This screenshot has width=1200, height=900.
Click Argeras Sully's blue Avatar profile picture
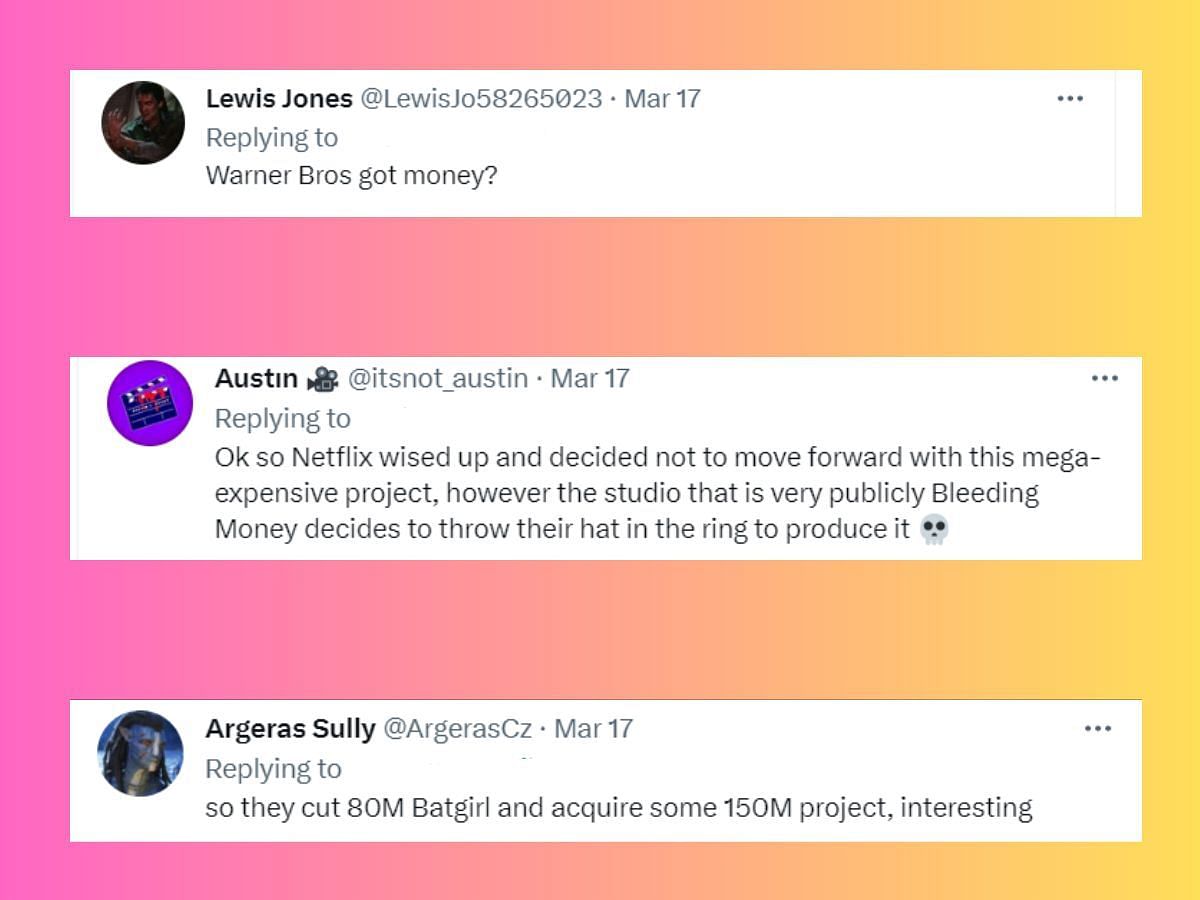(x=141, y=753)
